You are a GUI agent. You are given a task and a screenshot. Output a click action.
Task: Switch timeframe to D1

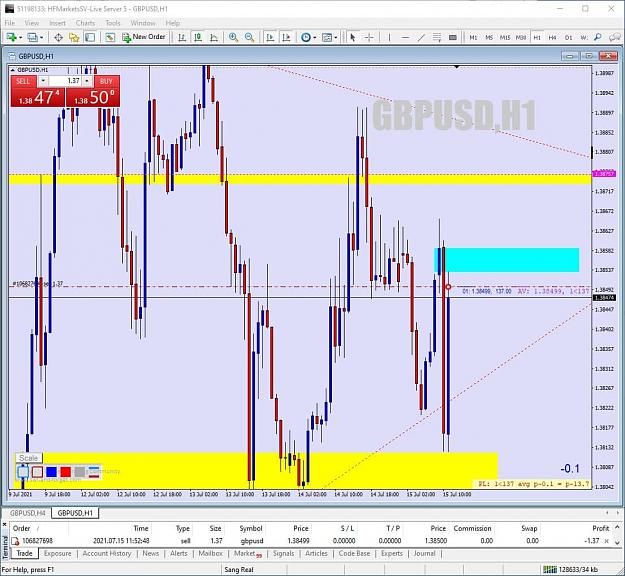tap(568, 37)
